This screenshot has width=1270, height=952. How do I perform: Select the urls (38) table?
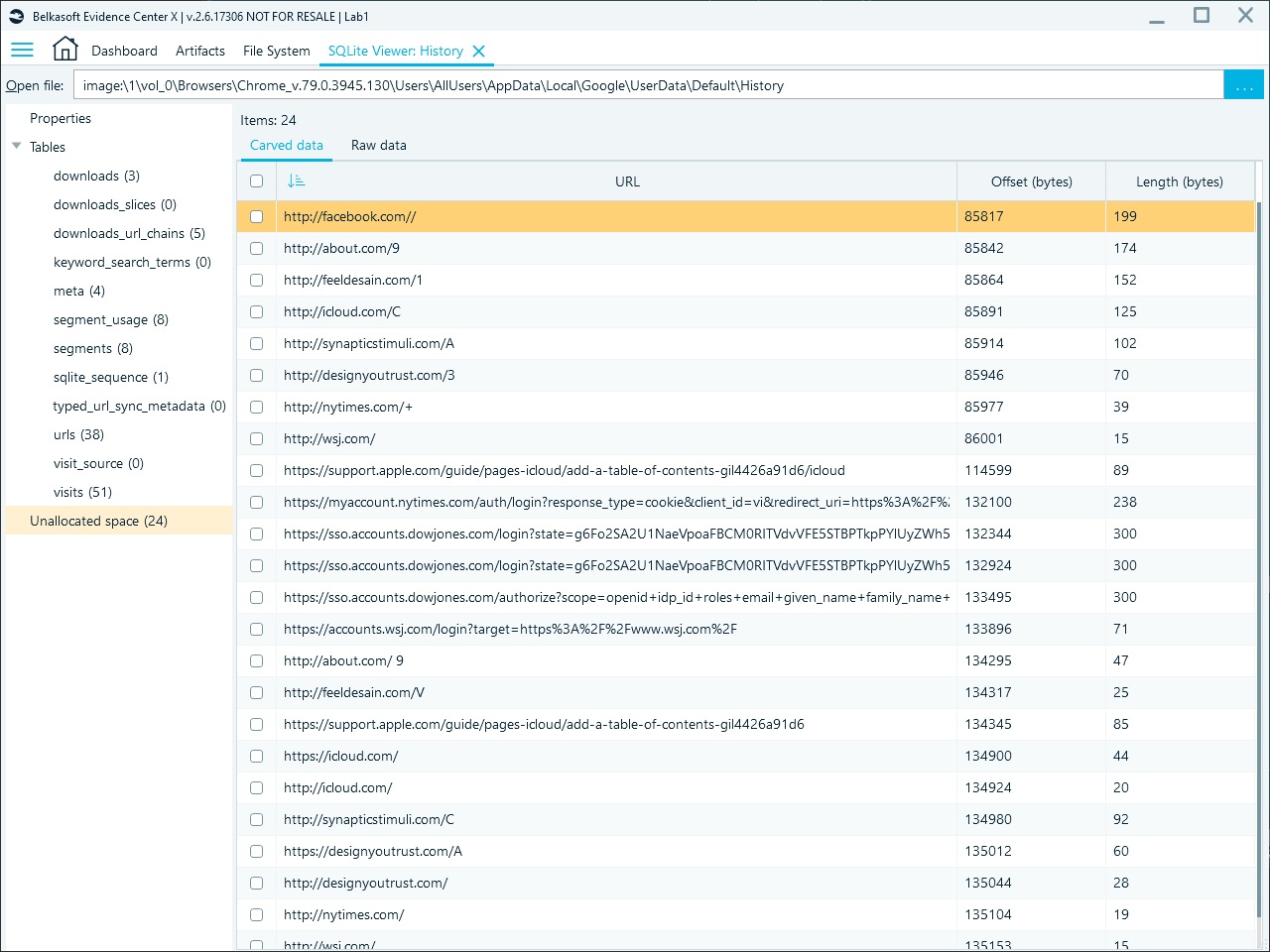click(78, 434)
